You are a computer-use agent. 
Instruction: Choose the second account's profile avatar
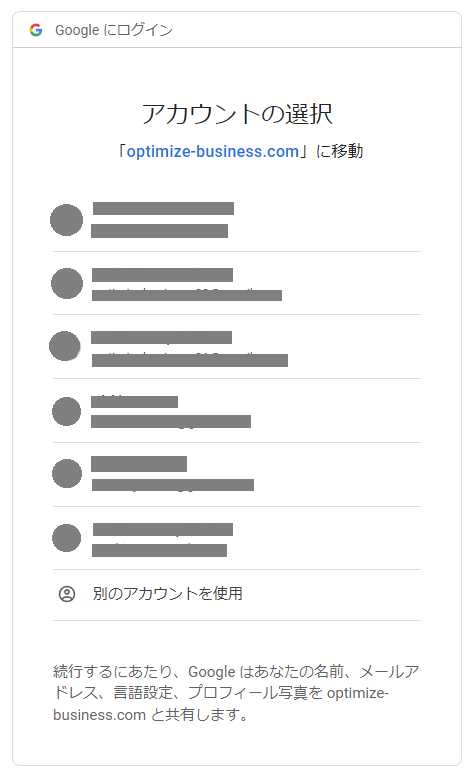tap(67, 283)
